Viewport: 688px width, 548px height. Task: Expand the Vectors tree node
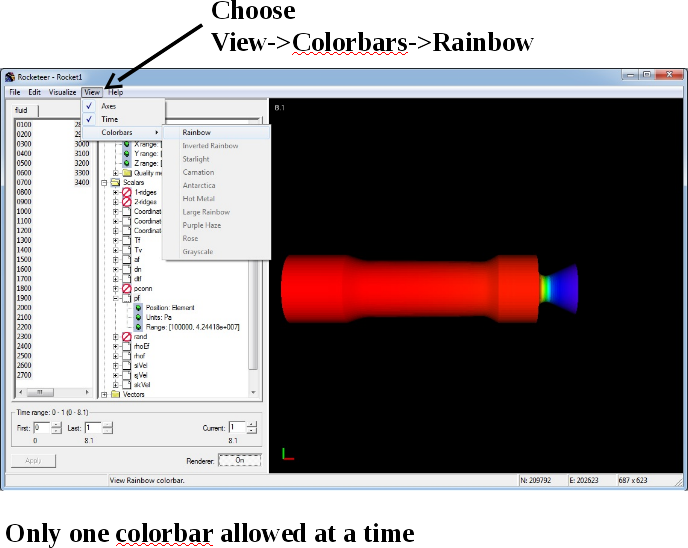pos(104,395)
